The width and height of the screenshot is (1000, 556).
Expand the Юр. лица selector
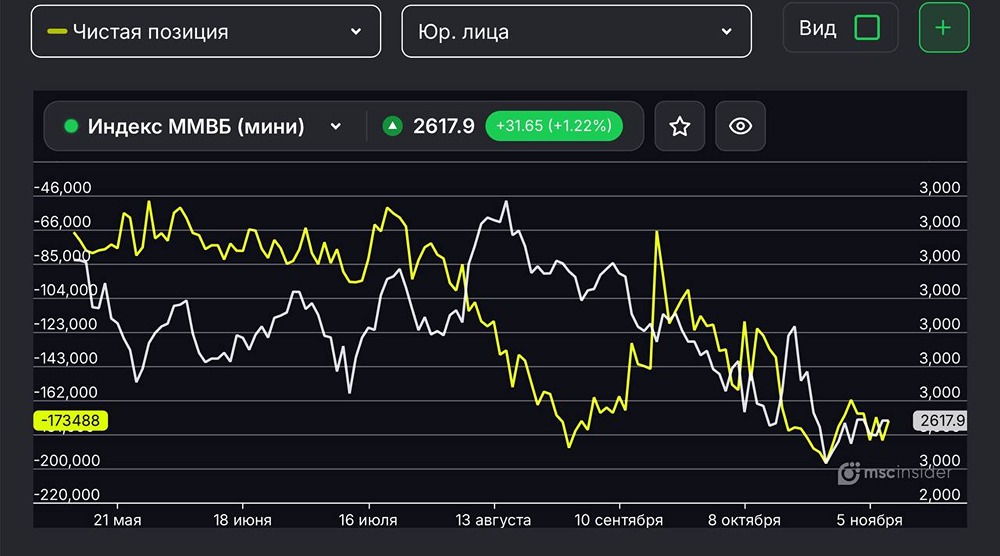coord(576,31)
